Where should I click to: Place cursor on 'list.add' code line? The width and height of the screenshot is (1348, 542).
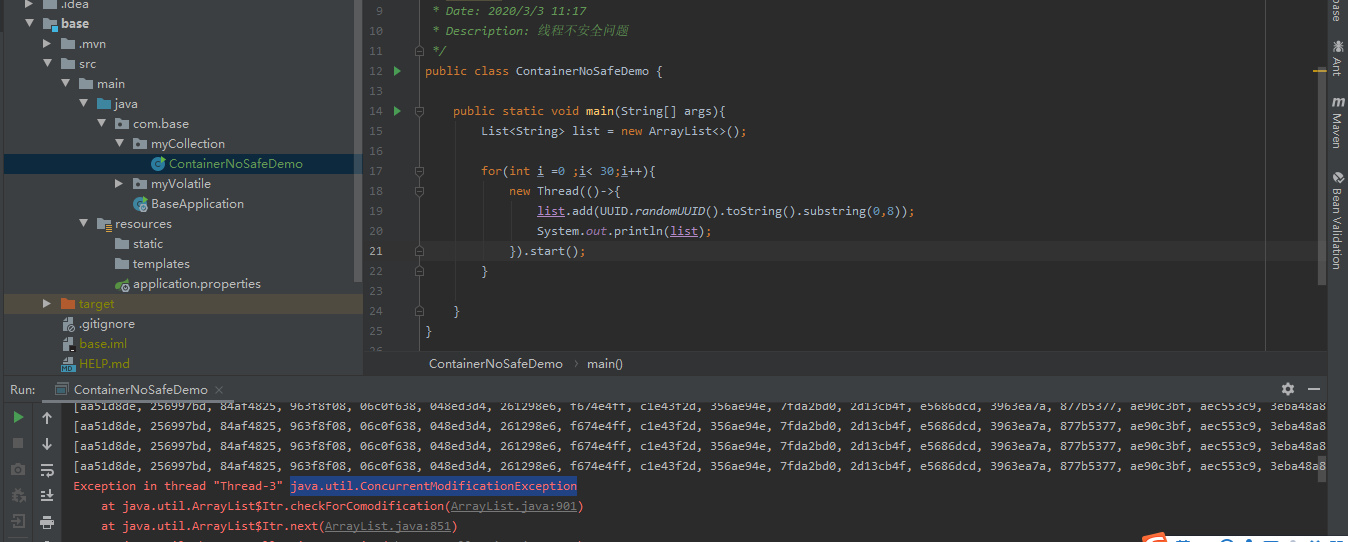pos(726,211)
